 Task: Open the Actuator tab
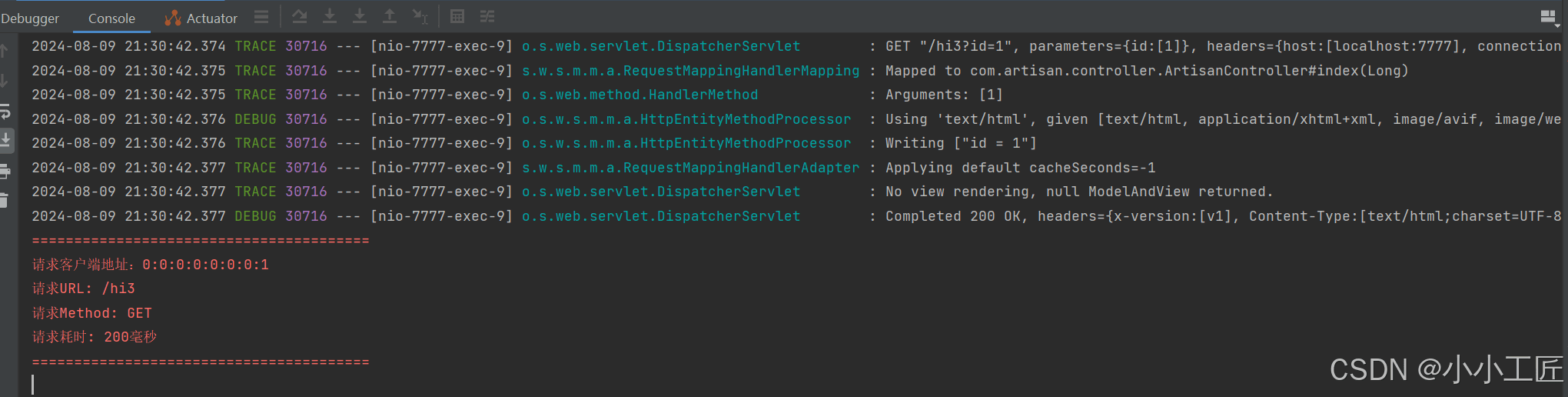pyautogui.click(x=201, y=18)
